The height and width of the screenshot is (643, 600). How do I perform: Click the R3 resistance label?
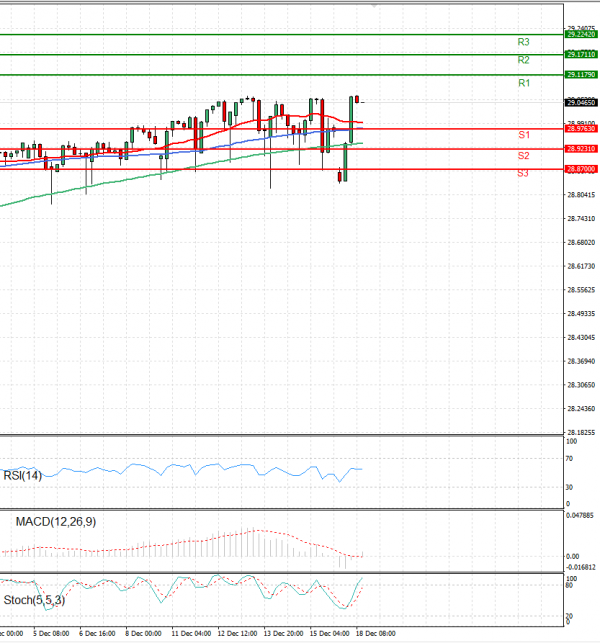pos(523,42)
